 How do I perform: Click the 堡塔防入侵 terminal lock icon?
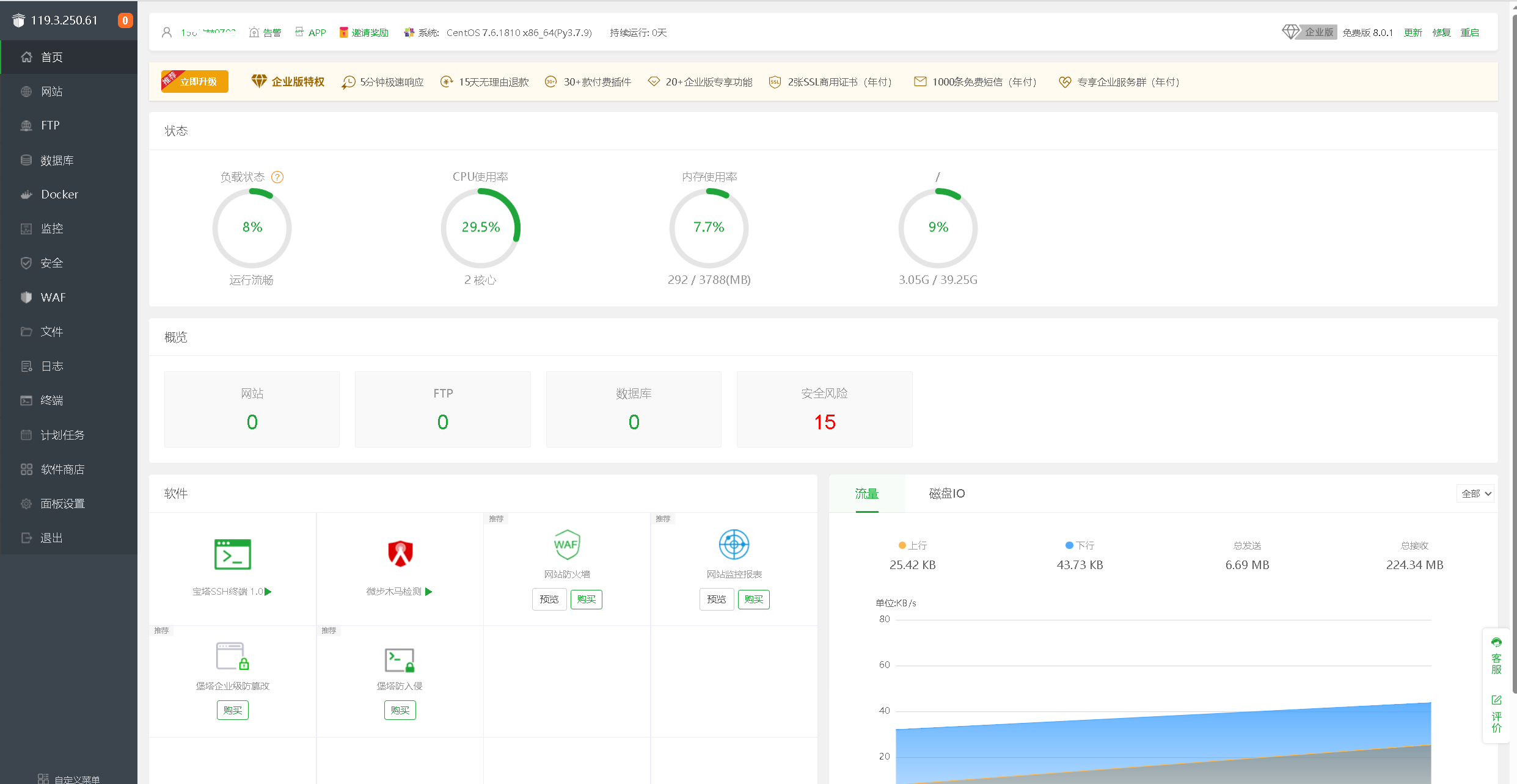400,659
